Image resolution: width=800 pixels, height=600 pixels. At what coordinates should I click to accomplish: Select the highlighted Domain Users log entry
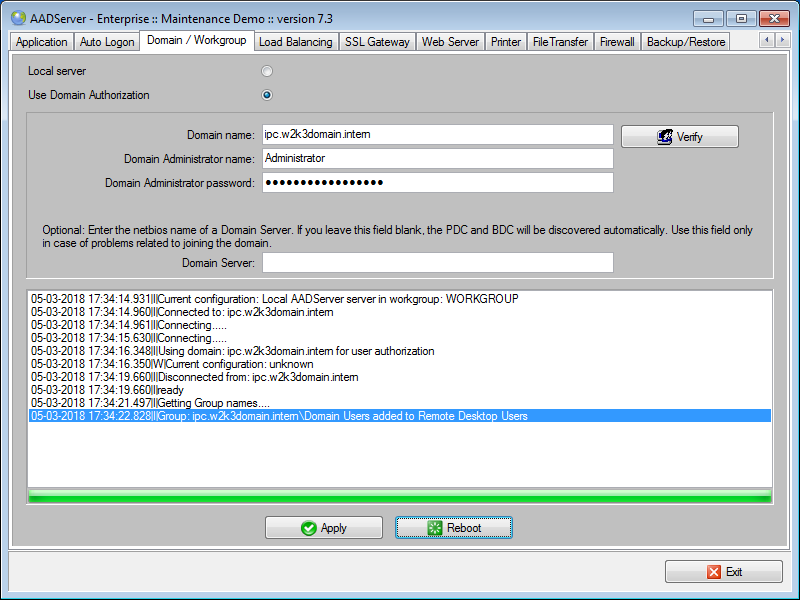pos(400,415)
